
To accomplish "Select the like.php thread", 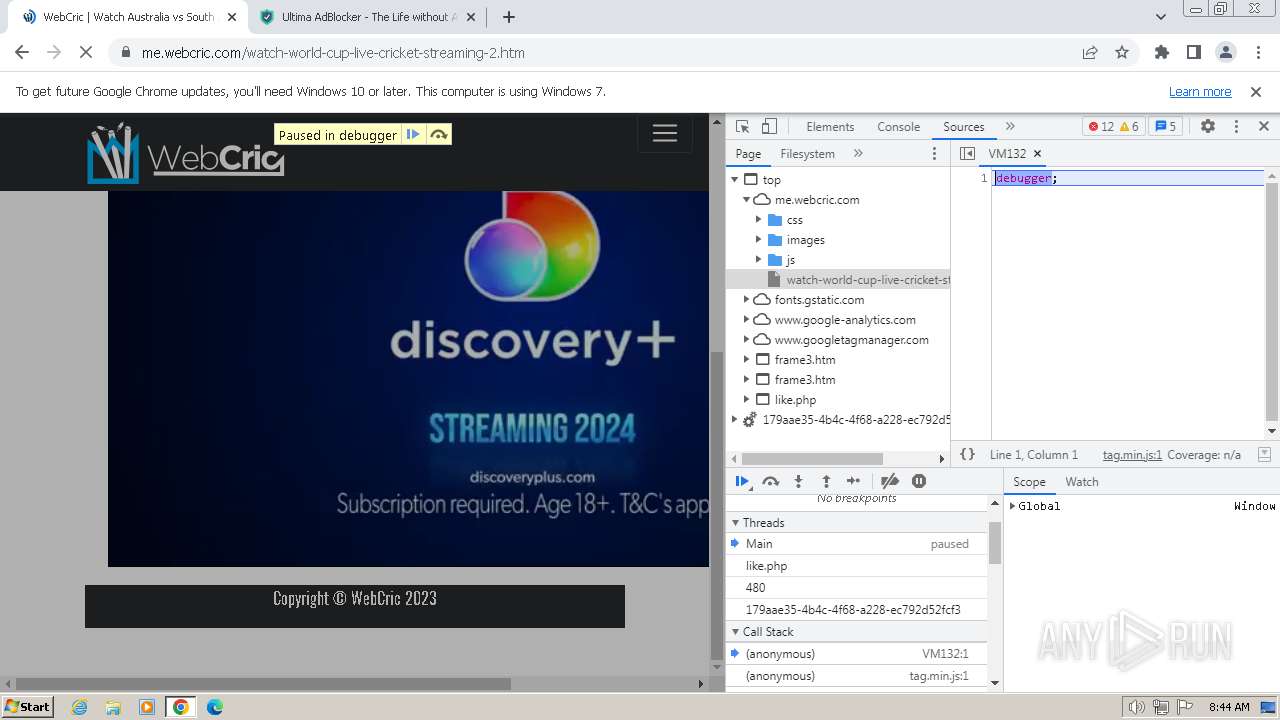I will pyautogui.click(x=857, y=566).
